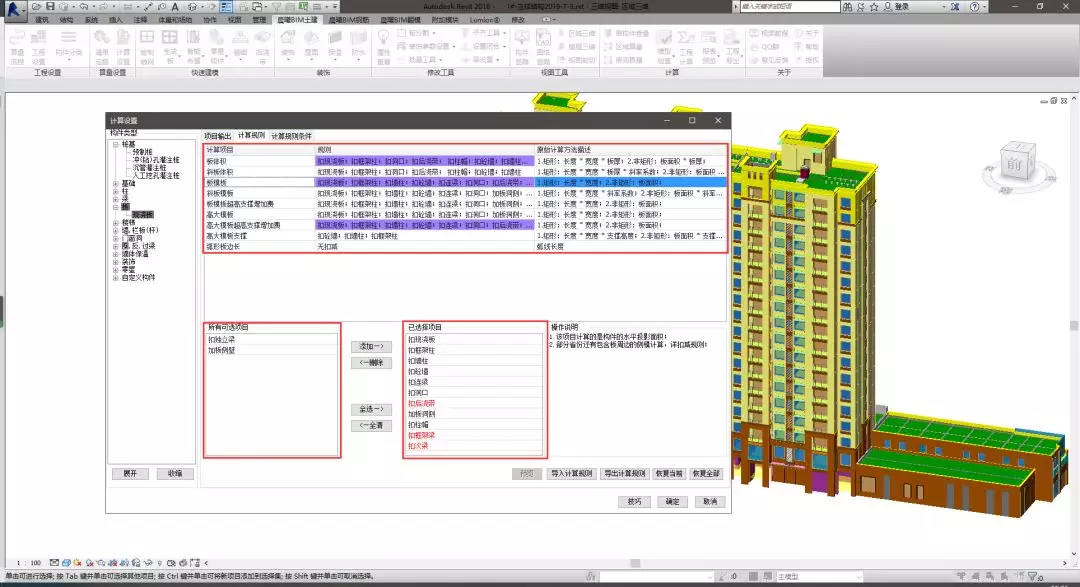Expand the 自定义构件 tree node
Image resolution: width=1080 pixels, height=587 pixels.
click(x=115, y=277)
